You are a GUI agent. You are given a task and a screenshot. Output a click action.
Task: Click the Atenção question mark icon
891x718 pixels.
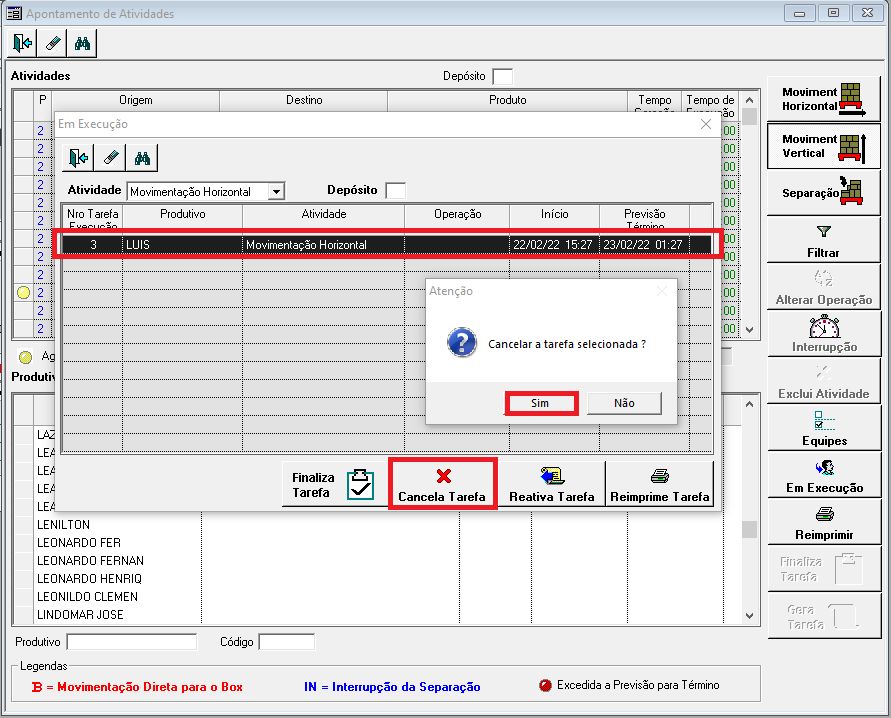462,342
